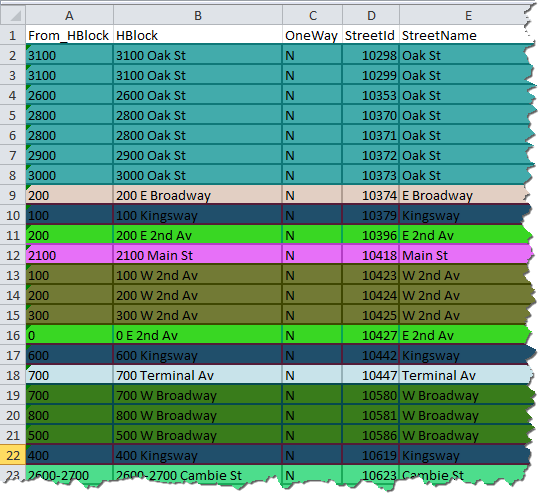Viewport: 543px width, 495px height.
Task: Select From_HBlock cell 2600-2700
Action: [x=69, y=475]
